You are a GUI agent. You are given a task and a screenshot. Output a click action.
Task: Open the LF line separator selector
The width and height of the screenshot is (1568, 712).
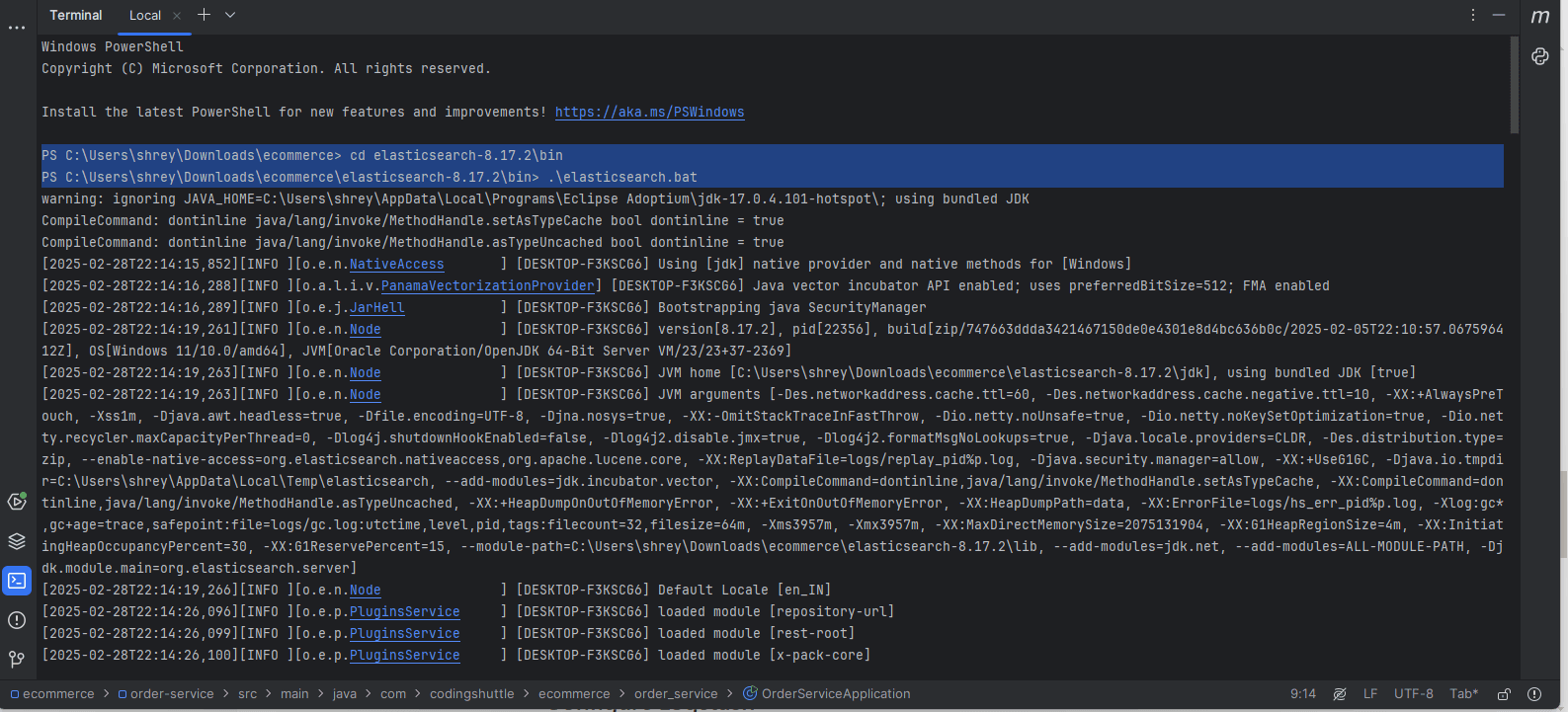(x=1370, y=694)
